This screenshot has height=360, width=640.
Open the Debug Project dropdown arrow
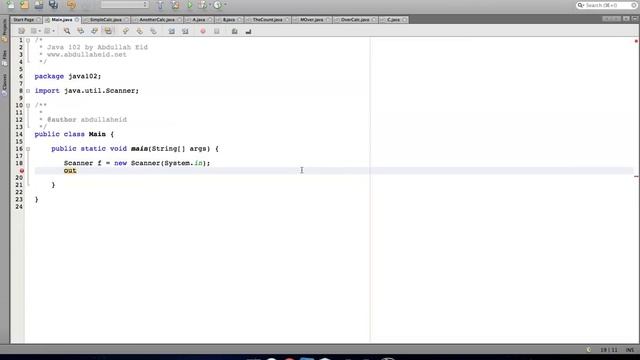(x=210, y=5)
